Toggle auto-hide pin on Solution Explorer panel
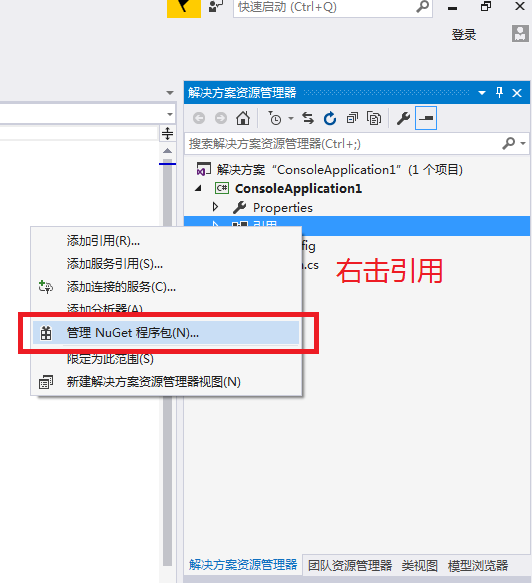532x583 pixels. tap(499, 92)
